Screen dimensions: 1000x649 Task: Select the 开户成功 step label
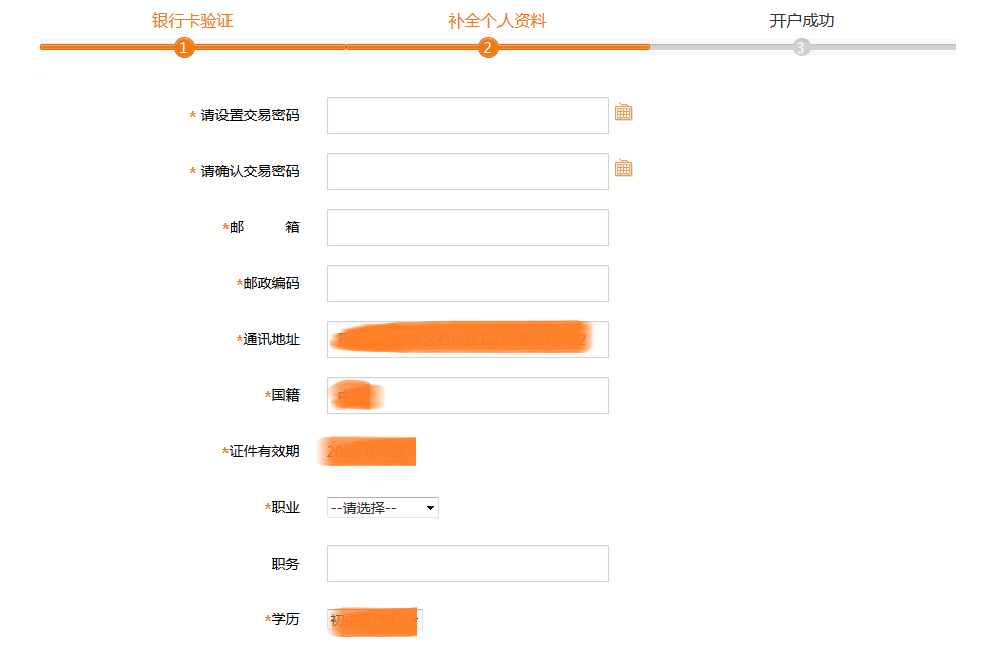[x=801, y=21]
